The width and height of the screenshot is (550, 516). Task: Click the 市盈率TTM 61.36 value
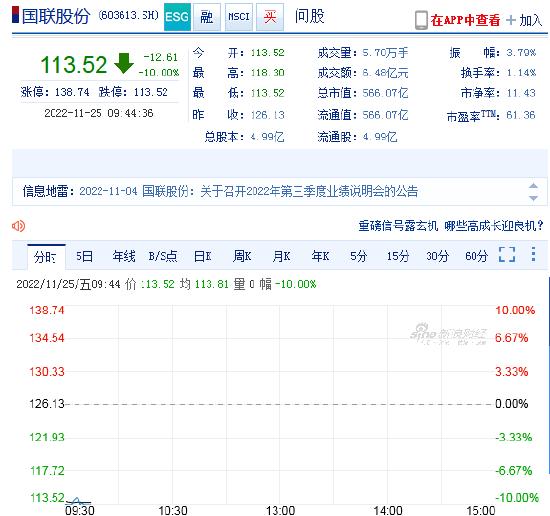(521, 115)
